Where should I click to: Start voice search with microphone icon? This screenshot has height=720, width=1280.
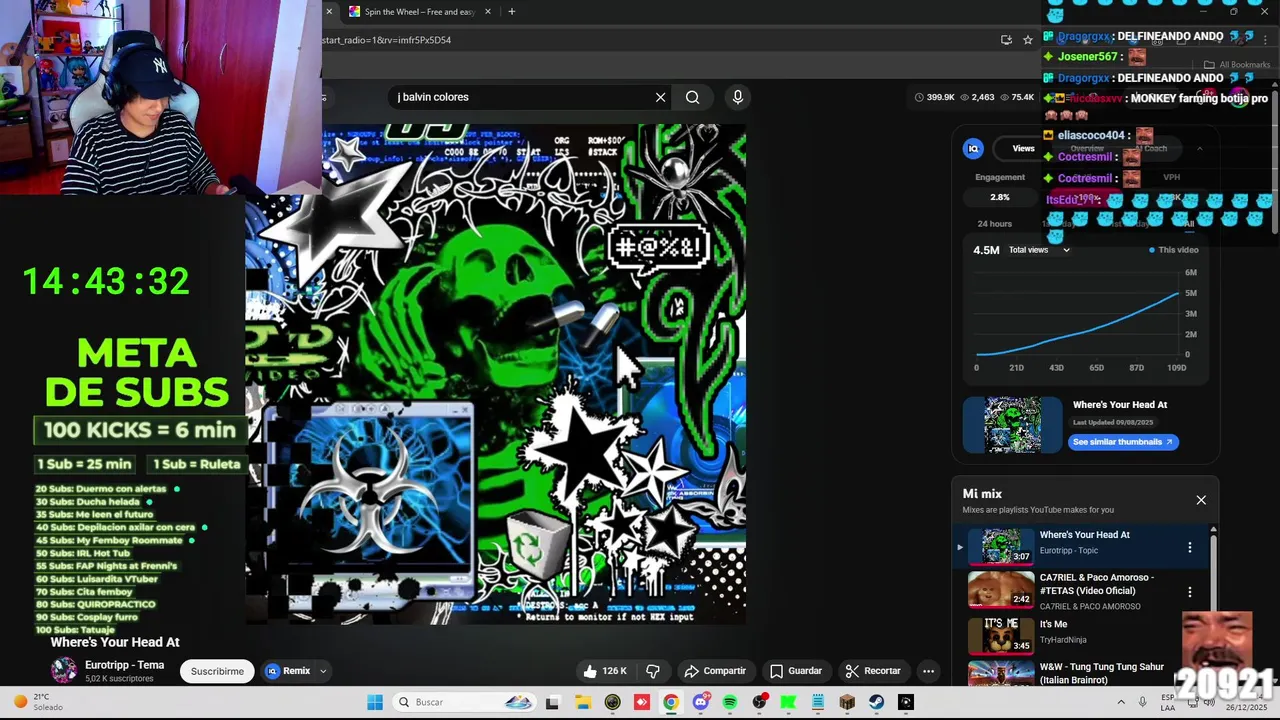(738, 97)
